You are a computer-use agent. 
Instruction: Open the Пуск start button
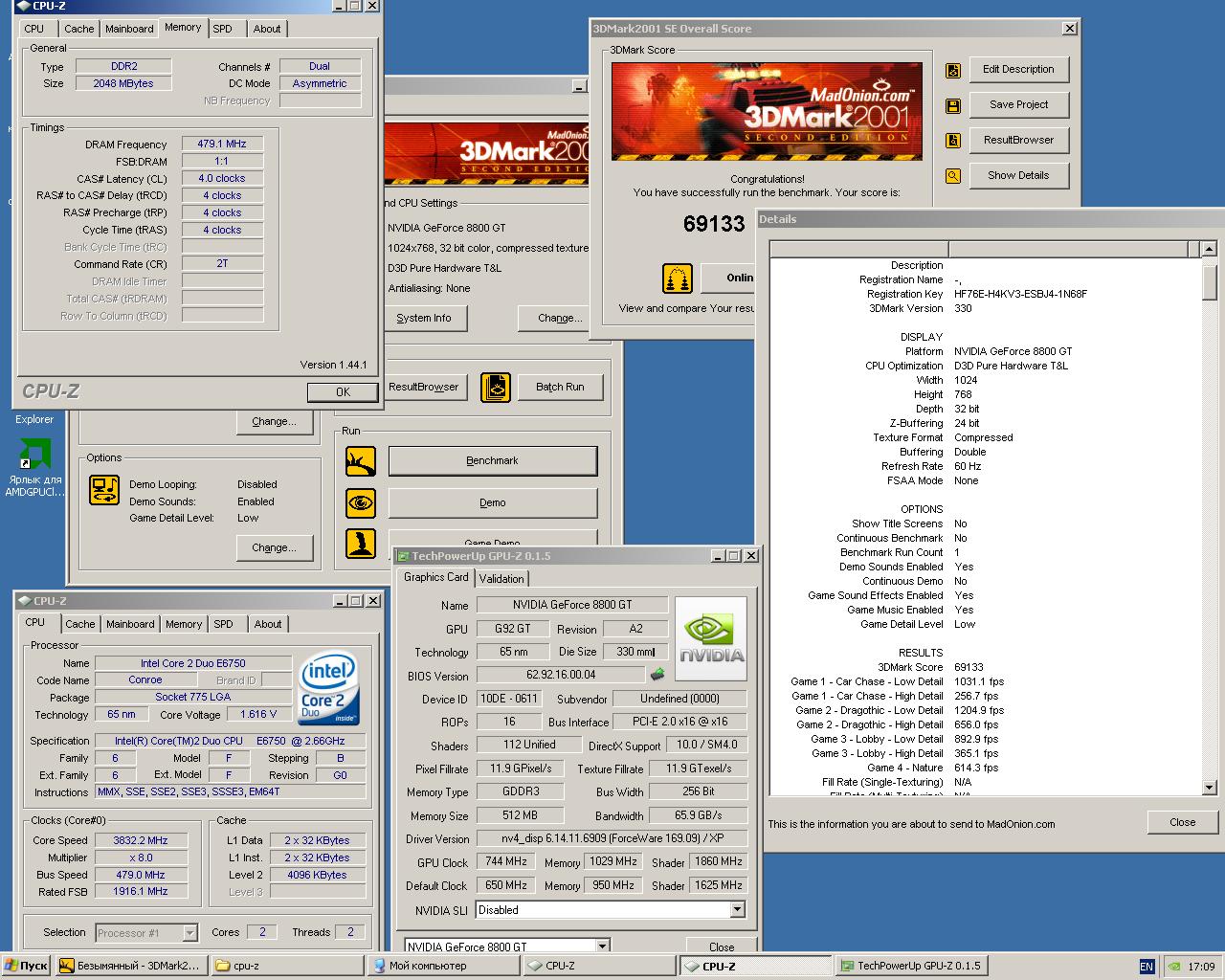[27, 967]
